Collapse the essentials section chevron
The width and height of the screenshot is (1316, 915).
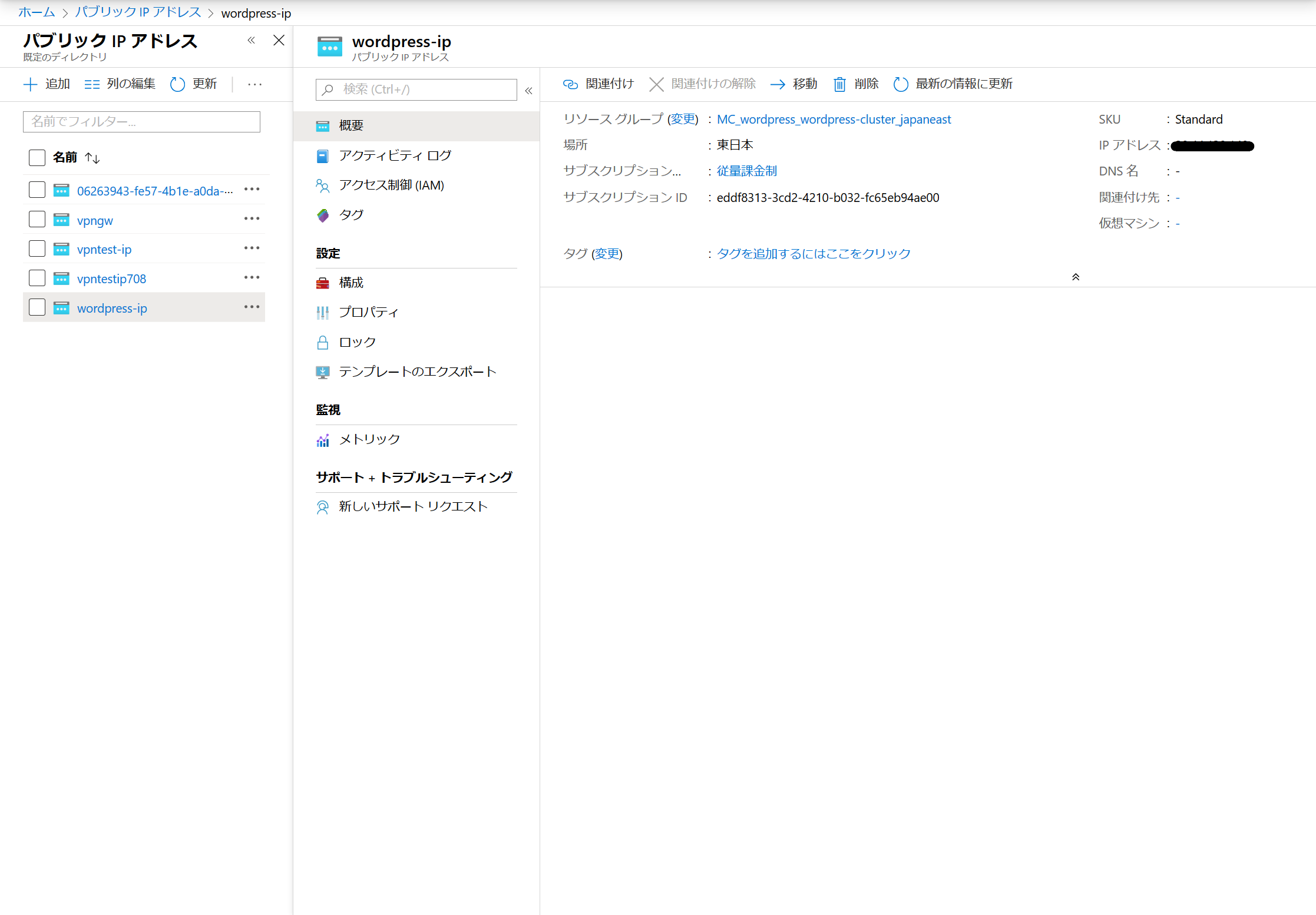[1076, 277]
